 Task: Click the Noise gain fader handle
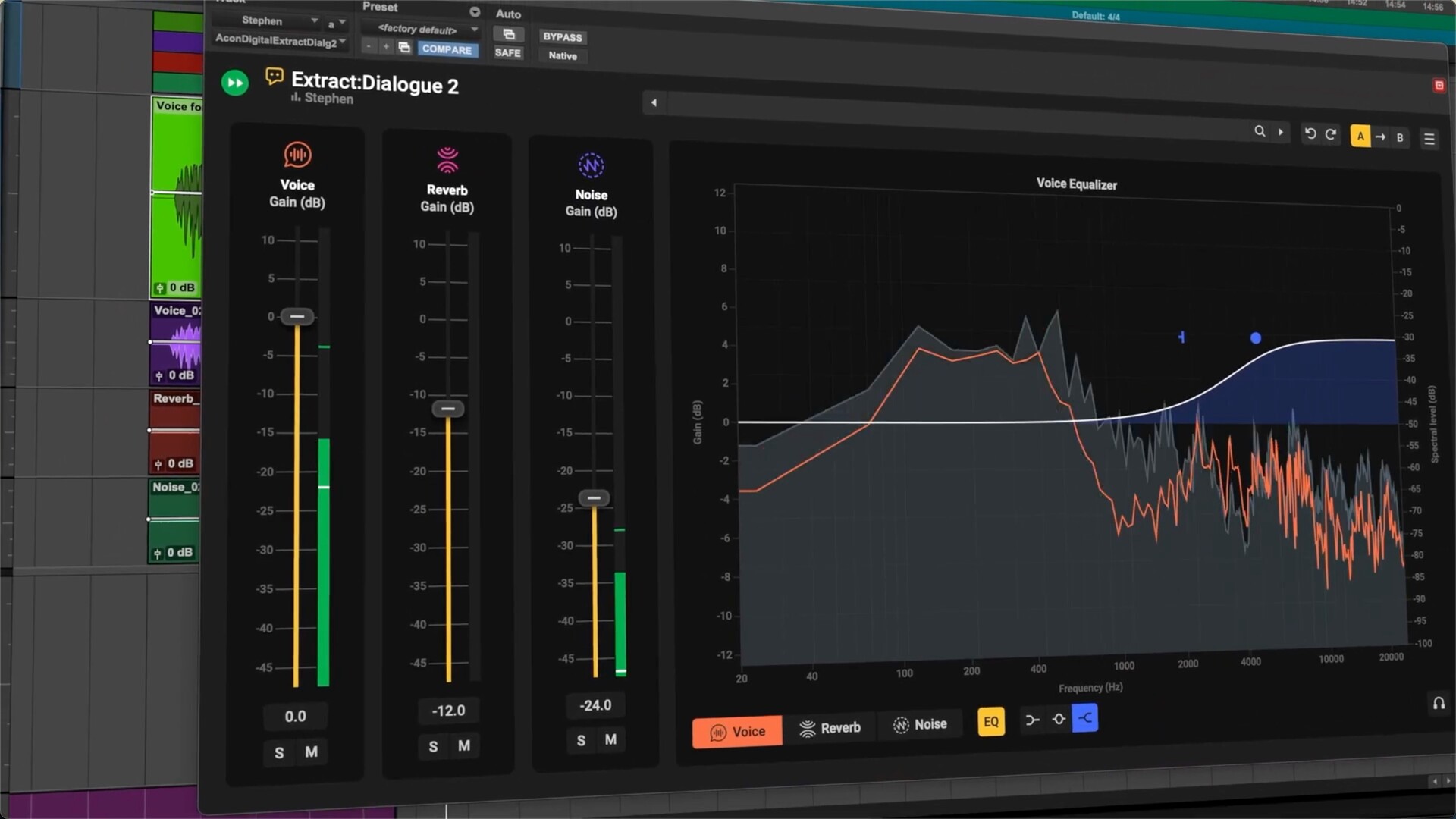coord(594,498)
